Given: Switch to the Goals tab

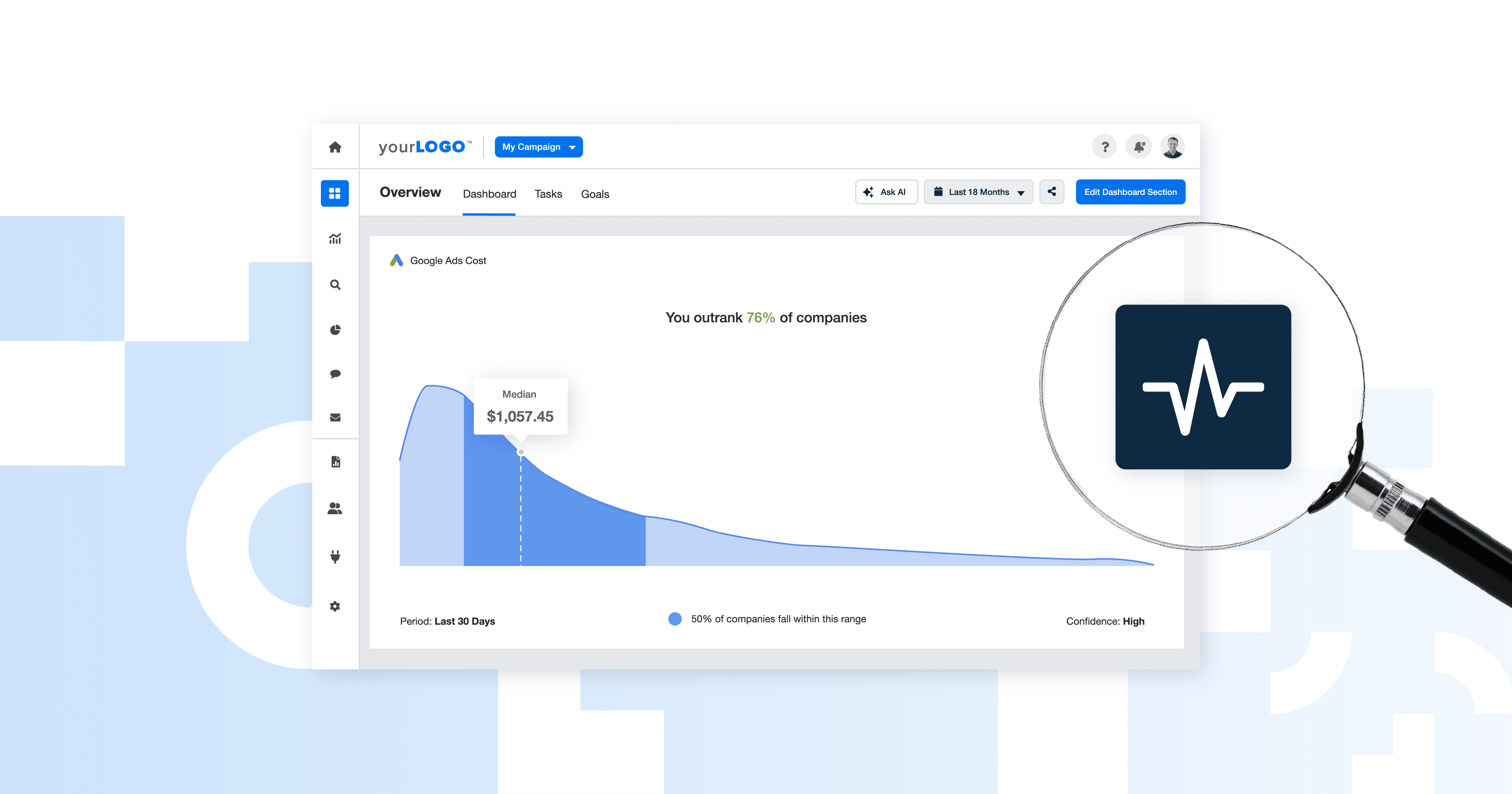Looking at the screenshot, I should [x=595, y=194].
